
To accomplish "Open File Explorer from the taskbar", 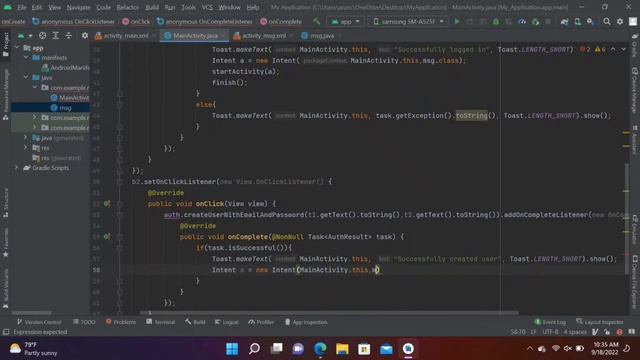I will pyautogui.click(x=342, y=349).
